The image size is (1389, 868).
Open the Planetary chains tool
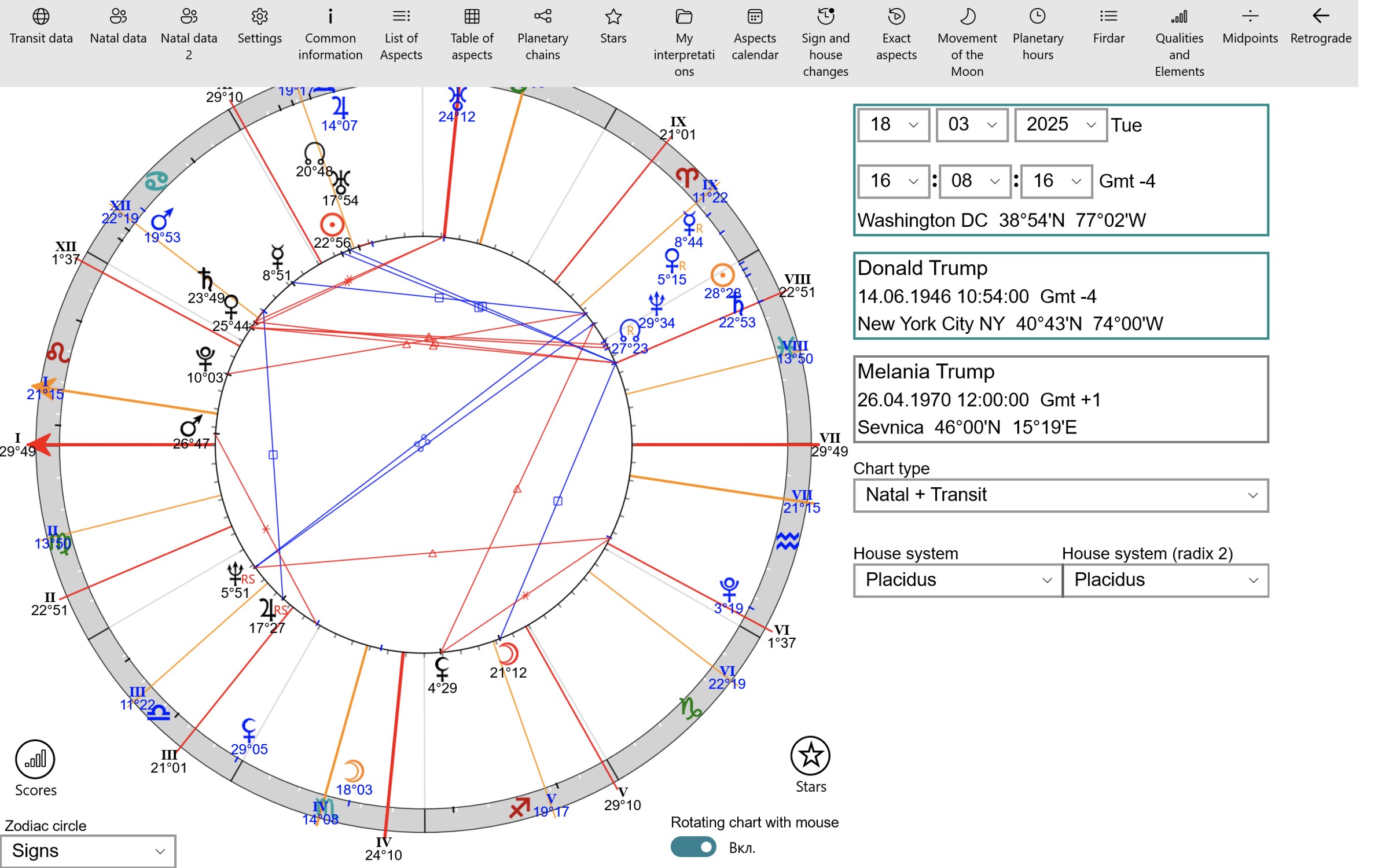(x=542, y=35)
